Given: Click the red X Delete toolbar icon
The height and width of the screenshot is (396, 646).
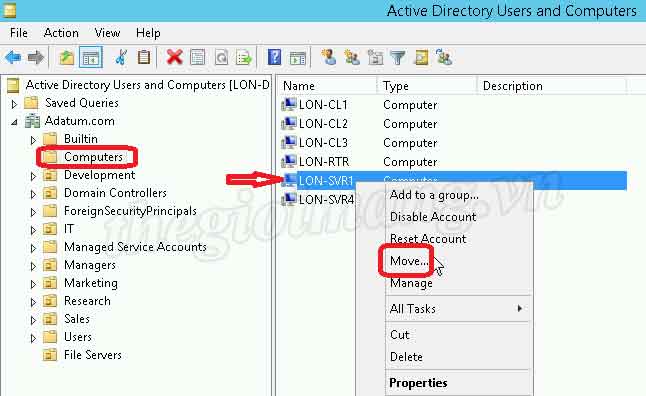Looking at the screenshot, I should coord(175,57).
